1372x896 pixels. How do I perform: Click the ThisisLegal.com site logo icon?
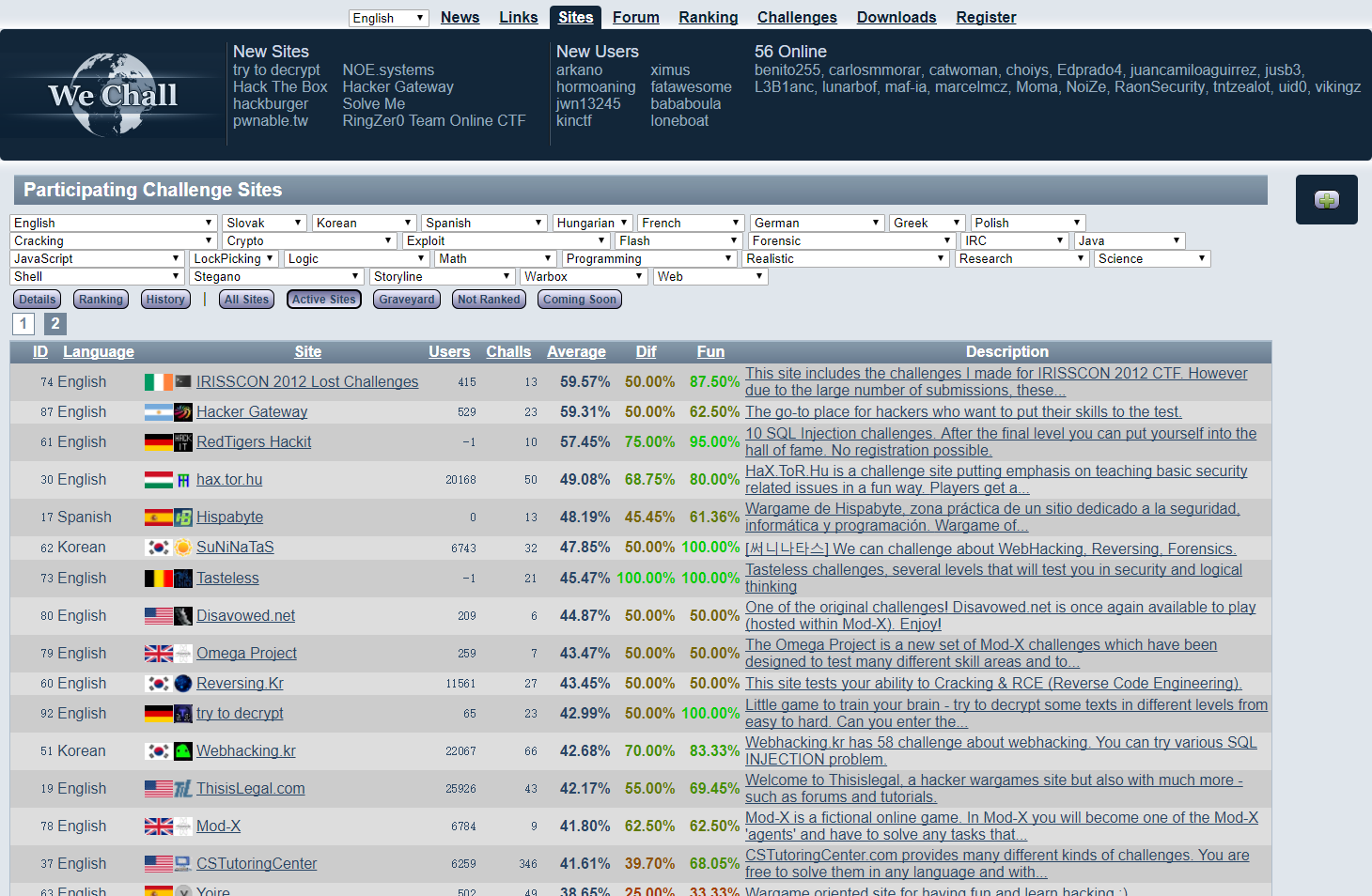pos(183,788)
